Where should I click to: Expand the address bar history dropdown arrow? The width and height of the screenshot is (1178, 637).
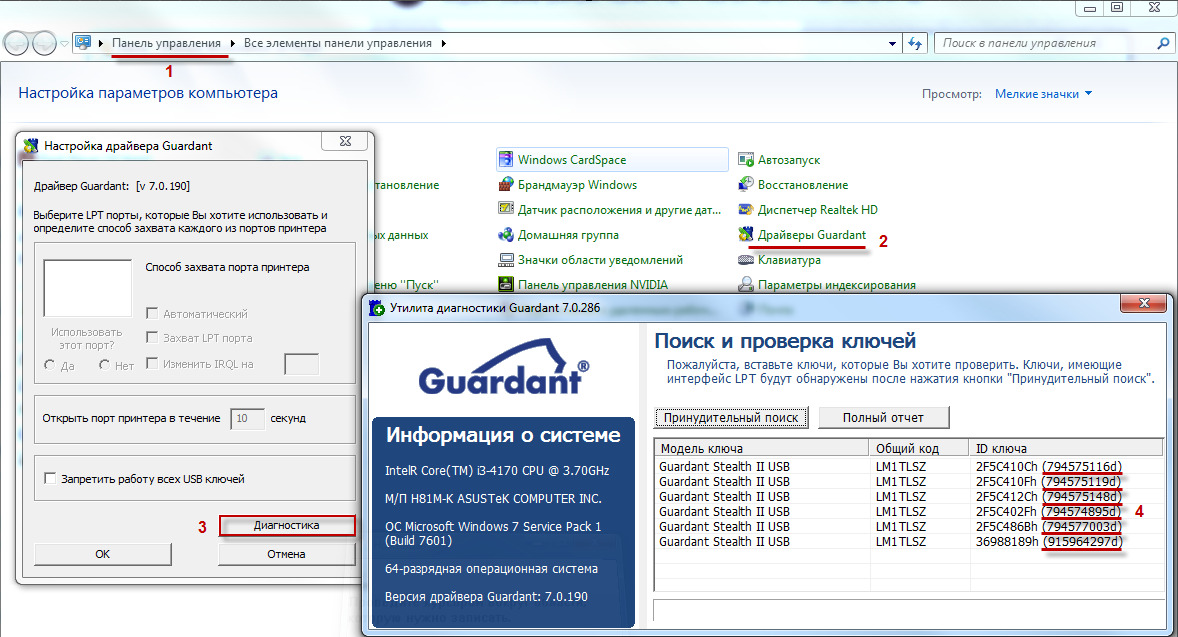(x=892, y=44)
